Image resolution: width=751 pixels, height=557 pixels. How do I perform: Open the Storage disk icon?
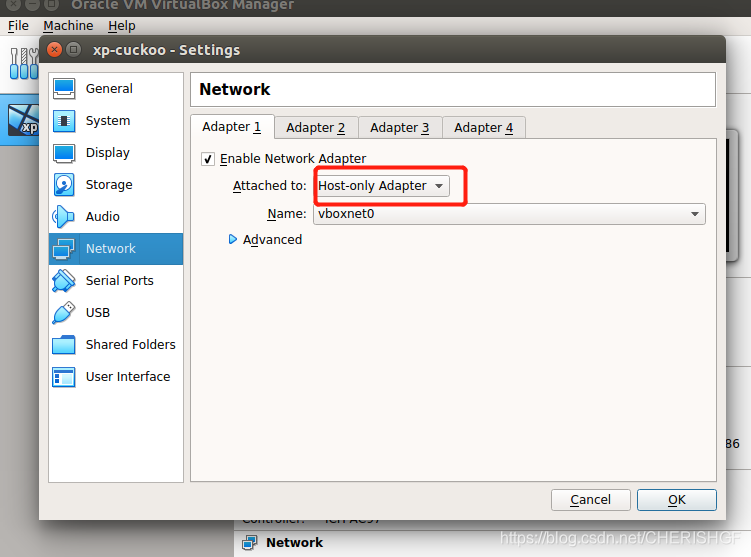click(64, 185)
